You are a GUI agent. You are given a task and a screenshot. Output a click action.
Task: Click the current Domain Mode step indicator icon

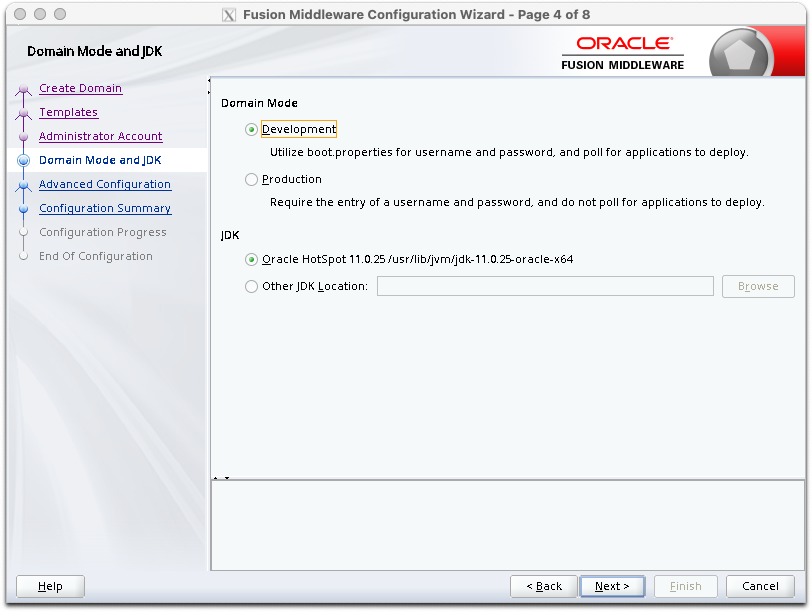(x=23, y=161)
